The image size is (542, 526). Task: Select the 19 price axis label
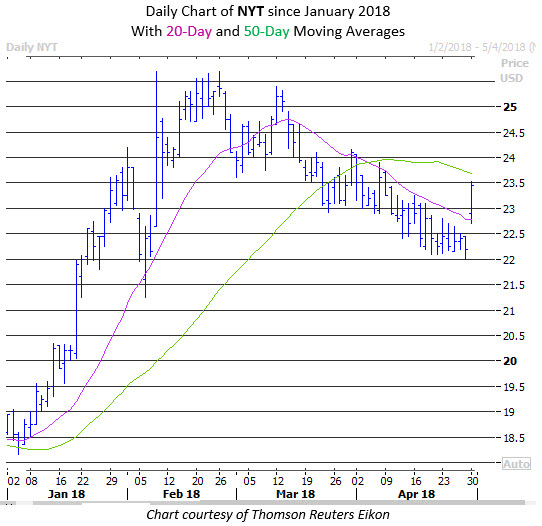(x=509, y=412)
